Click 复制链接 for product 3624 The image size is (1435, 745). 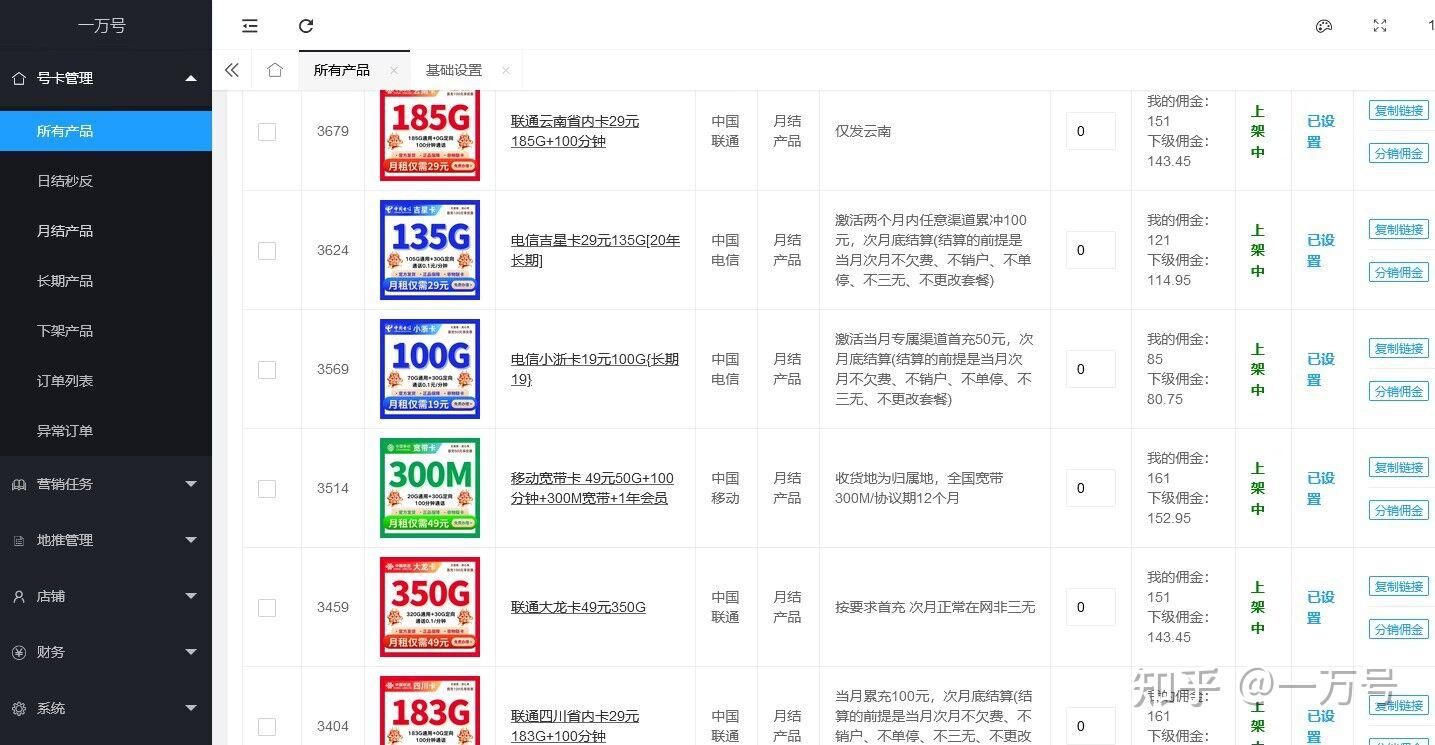(x=1399, y=229)
